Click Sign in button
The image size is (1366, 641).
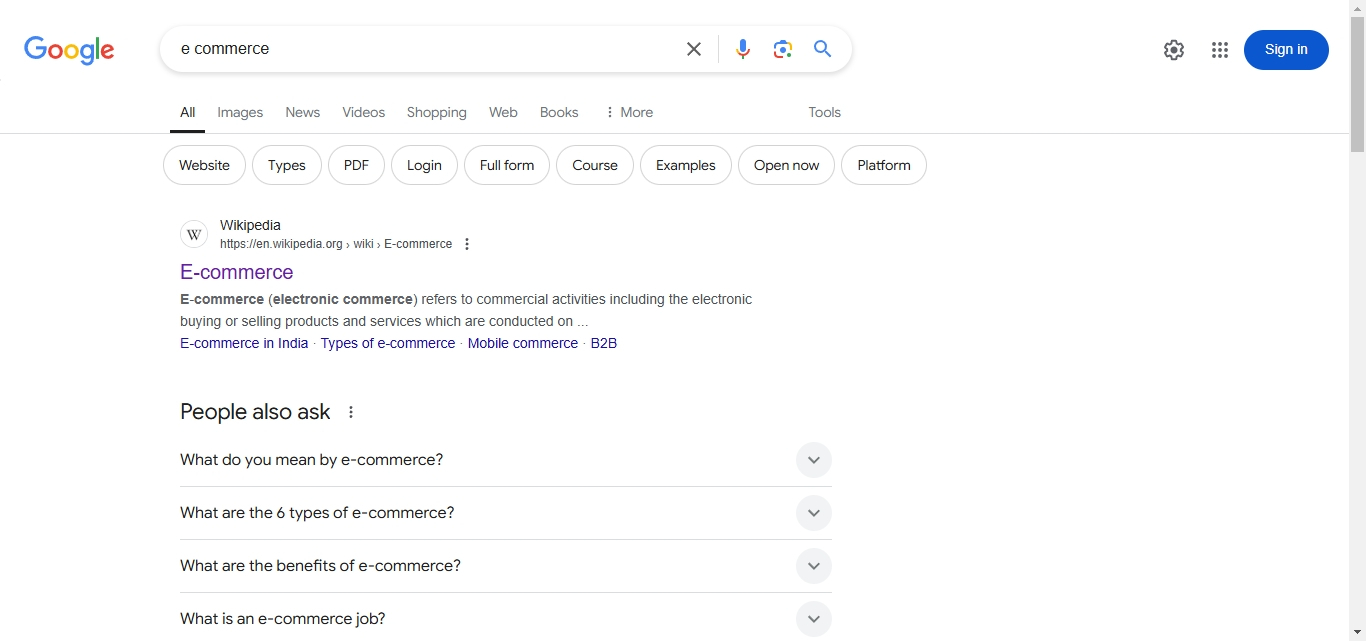pos(1286,50)
